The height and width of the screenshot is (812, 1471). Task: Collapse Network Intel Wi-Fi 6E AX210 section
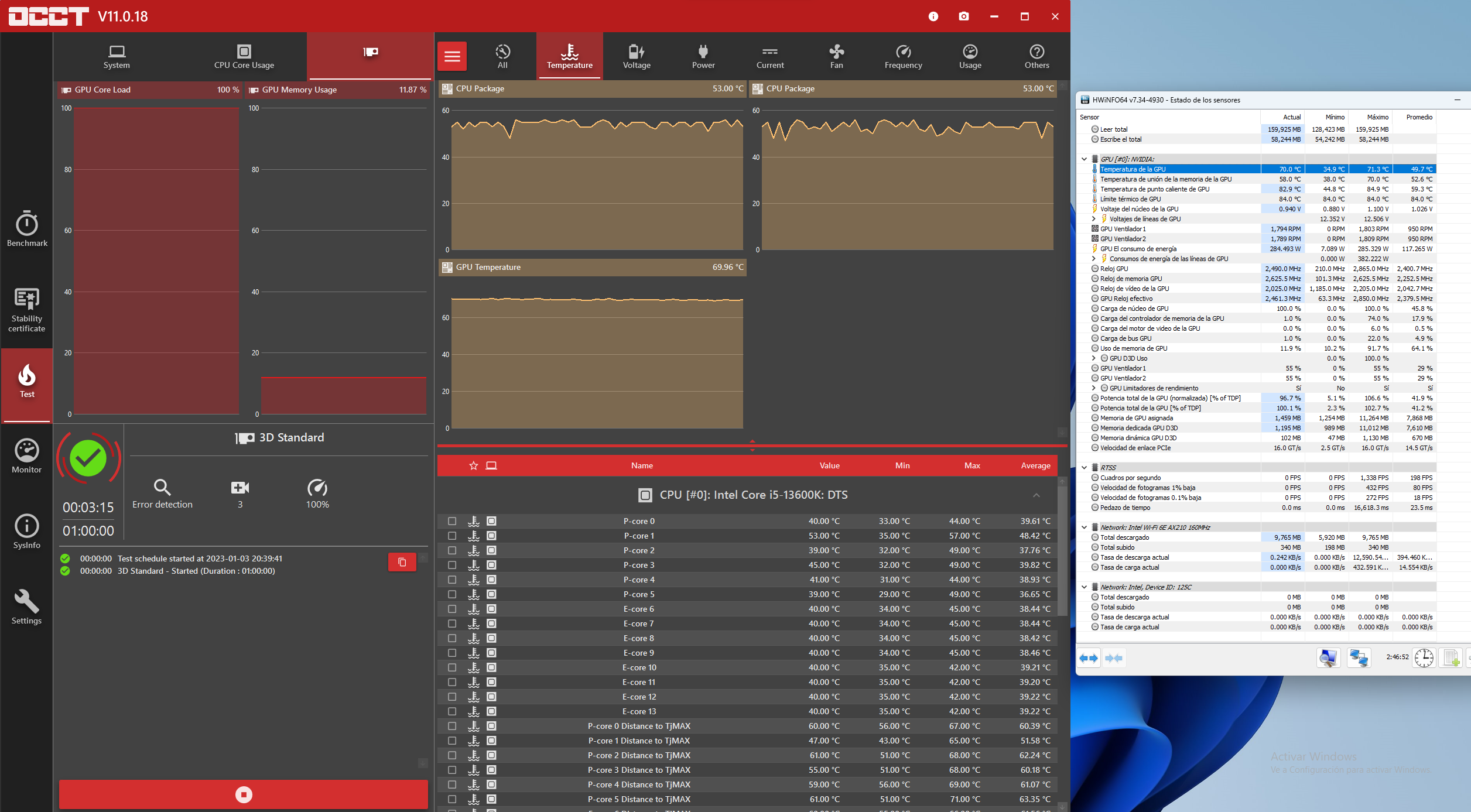(1084, 527)
